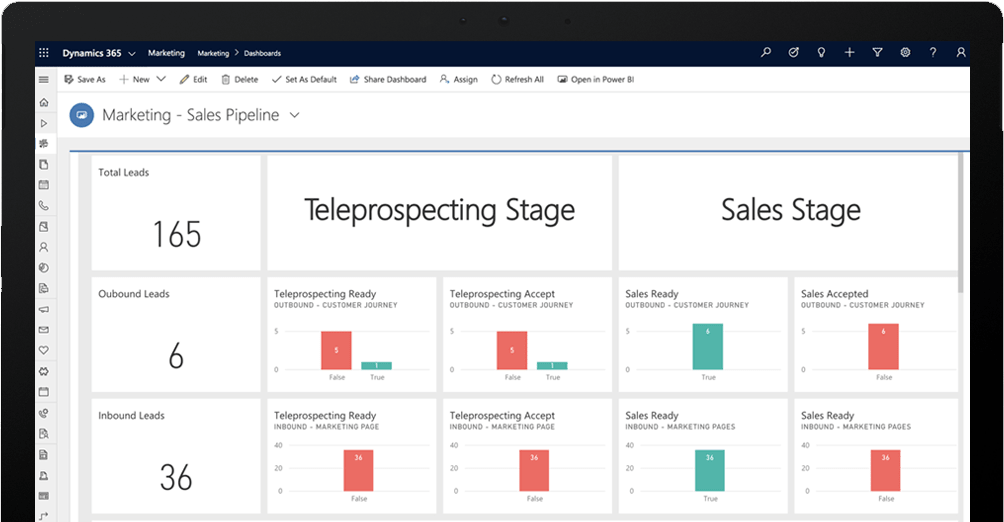Open the user account profile icon
Viewport: 1004px width, 522px height.
[x=960, y=53]
